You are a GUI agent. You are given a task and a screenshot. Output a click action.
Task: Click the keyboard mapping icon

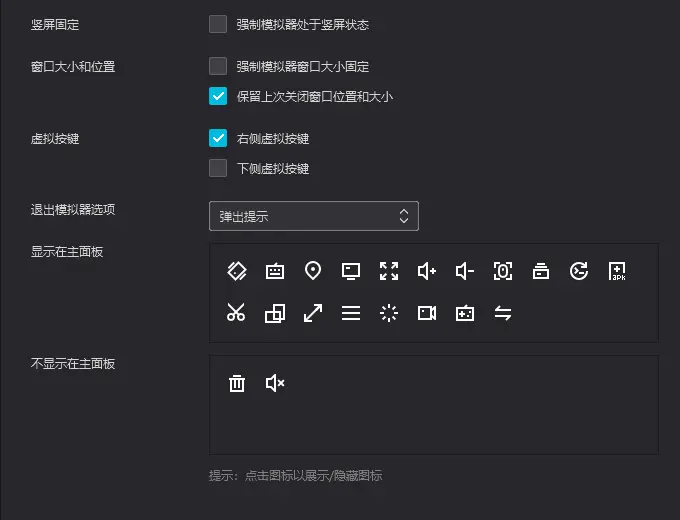pyautogui.click(x=275, y=271)
